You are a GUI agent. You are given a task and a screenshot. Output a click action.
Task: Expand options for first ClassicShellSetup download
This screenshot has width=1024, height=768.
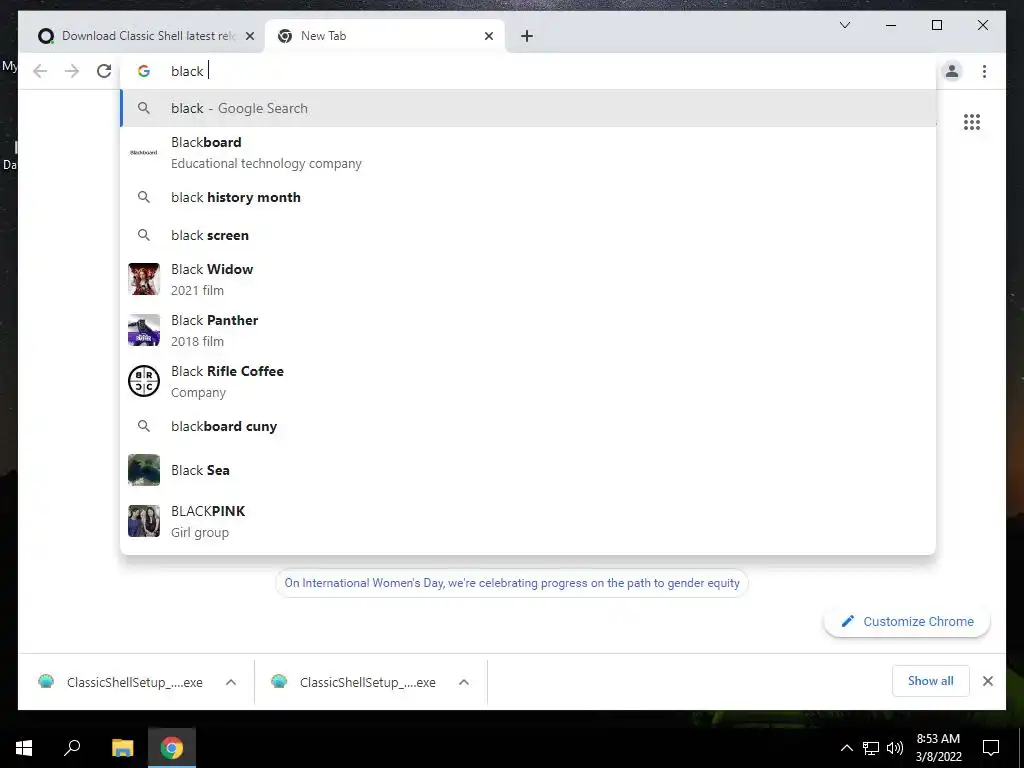click(231, 682)
